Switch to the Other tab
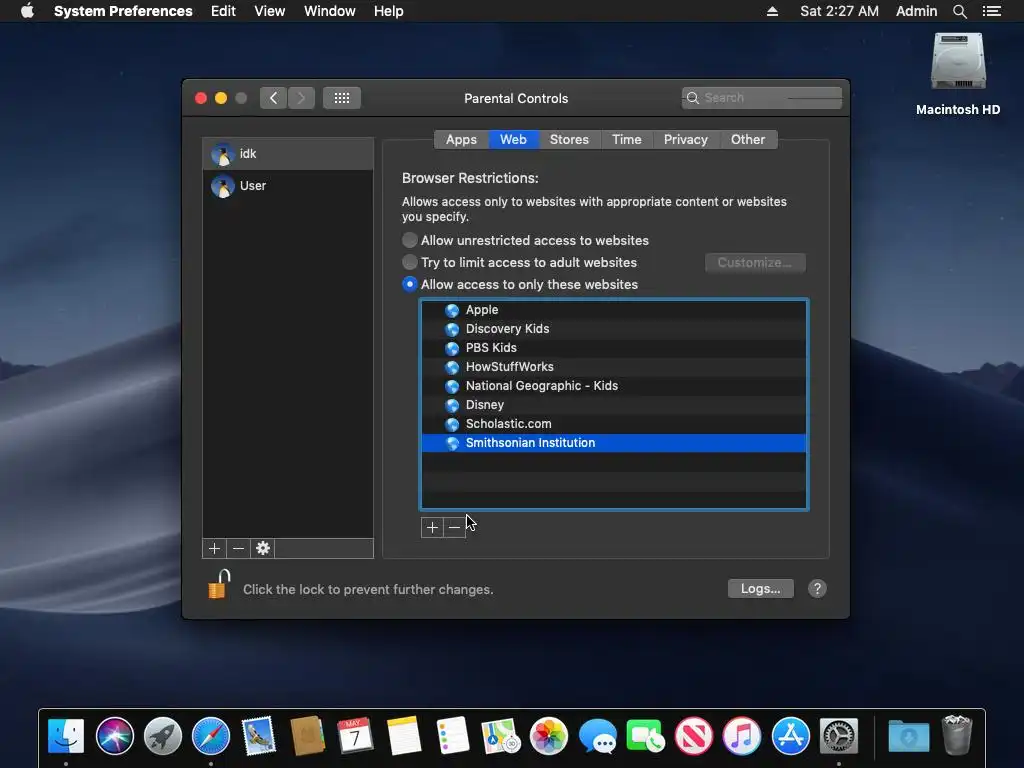The width and height of the screenshot is (1024, 768). (748, 139)
